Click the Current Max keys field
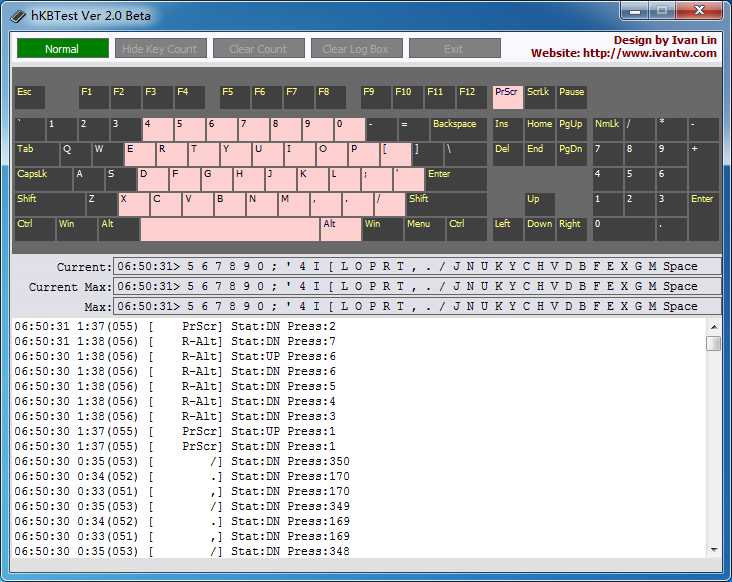This screenshot has height=582, width=732. pos(417,287)
